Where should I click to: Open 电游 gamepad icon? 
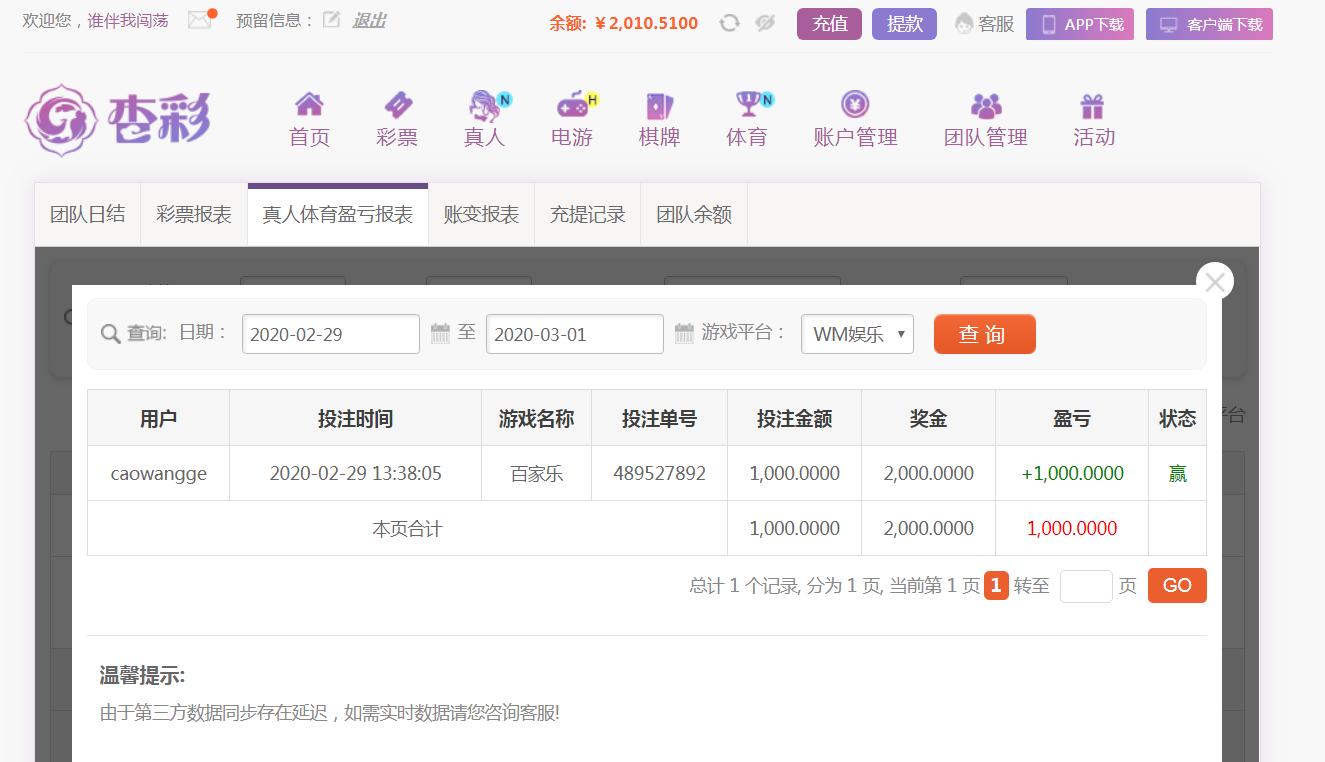(x=572, y=104)
